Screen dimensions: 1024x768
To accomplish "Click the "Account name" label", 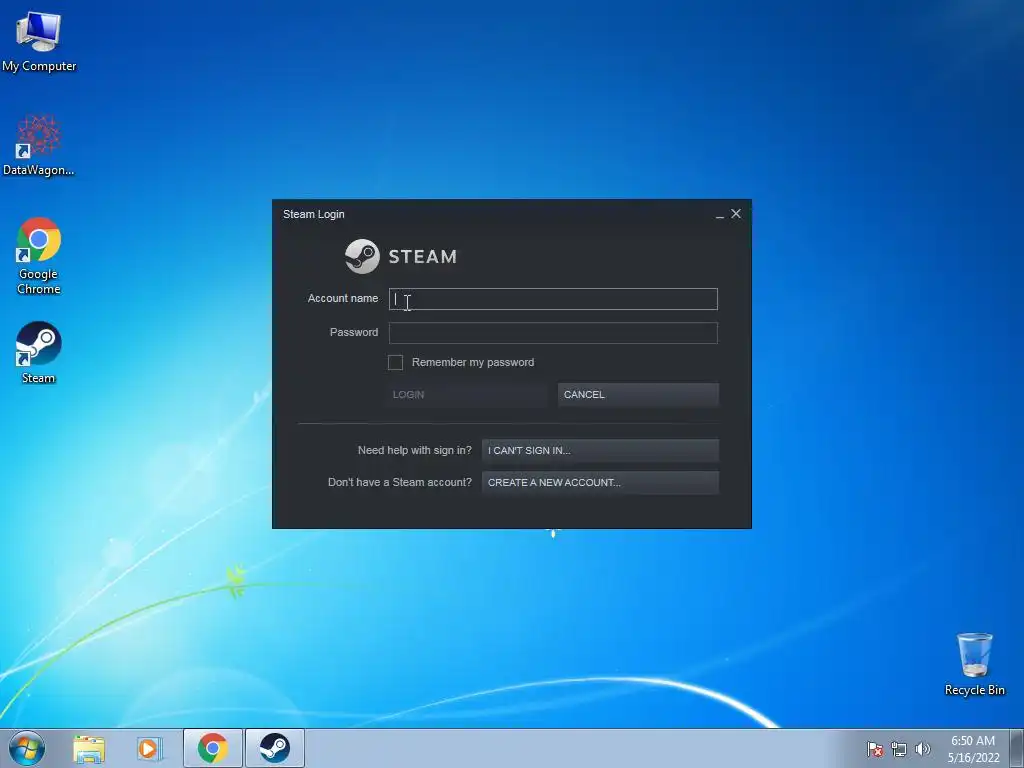I will (343, 298).
